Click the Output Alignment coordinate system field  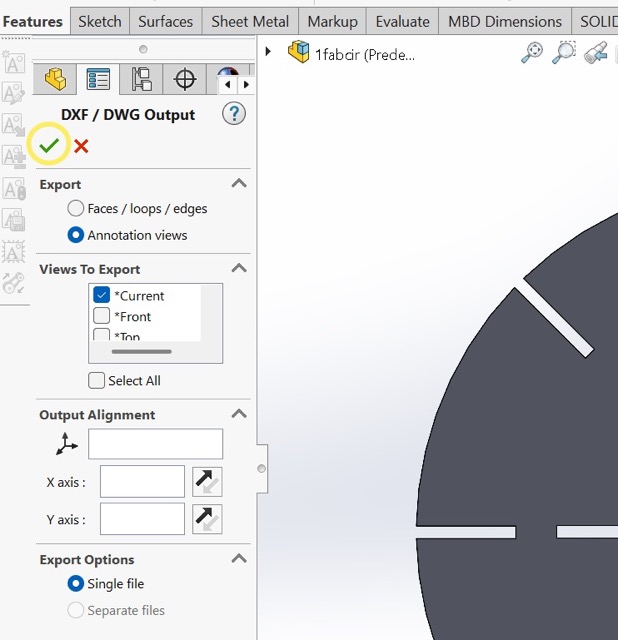point(156,444)
